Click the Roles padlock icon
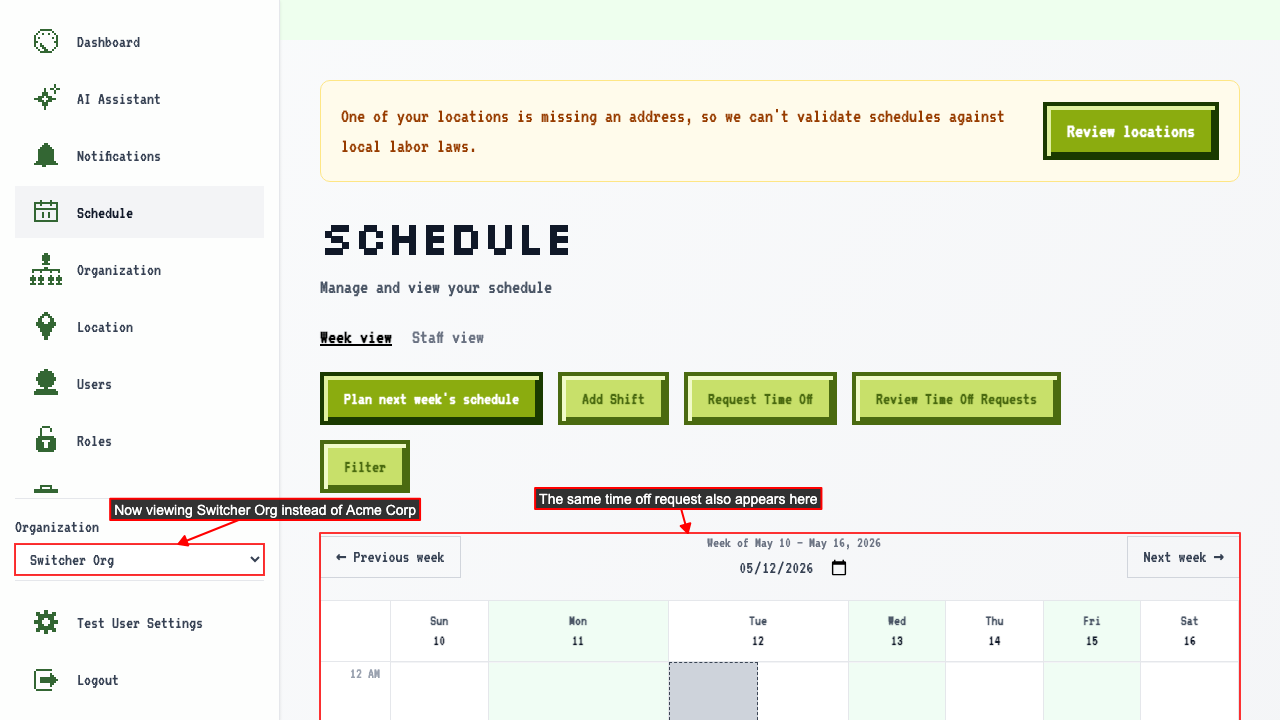 coord(46,441)
